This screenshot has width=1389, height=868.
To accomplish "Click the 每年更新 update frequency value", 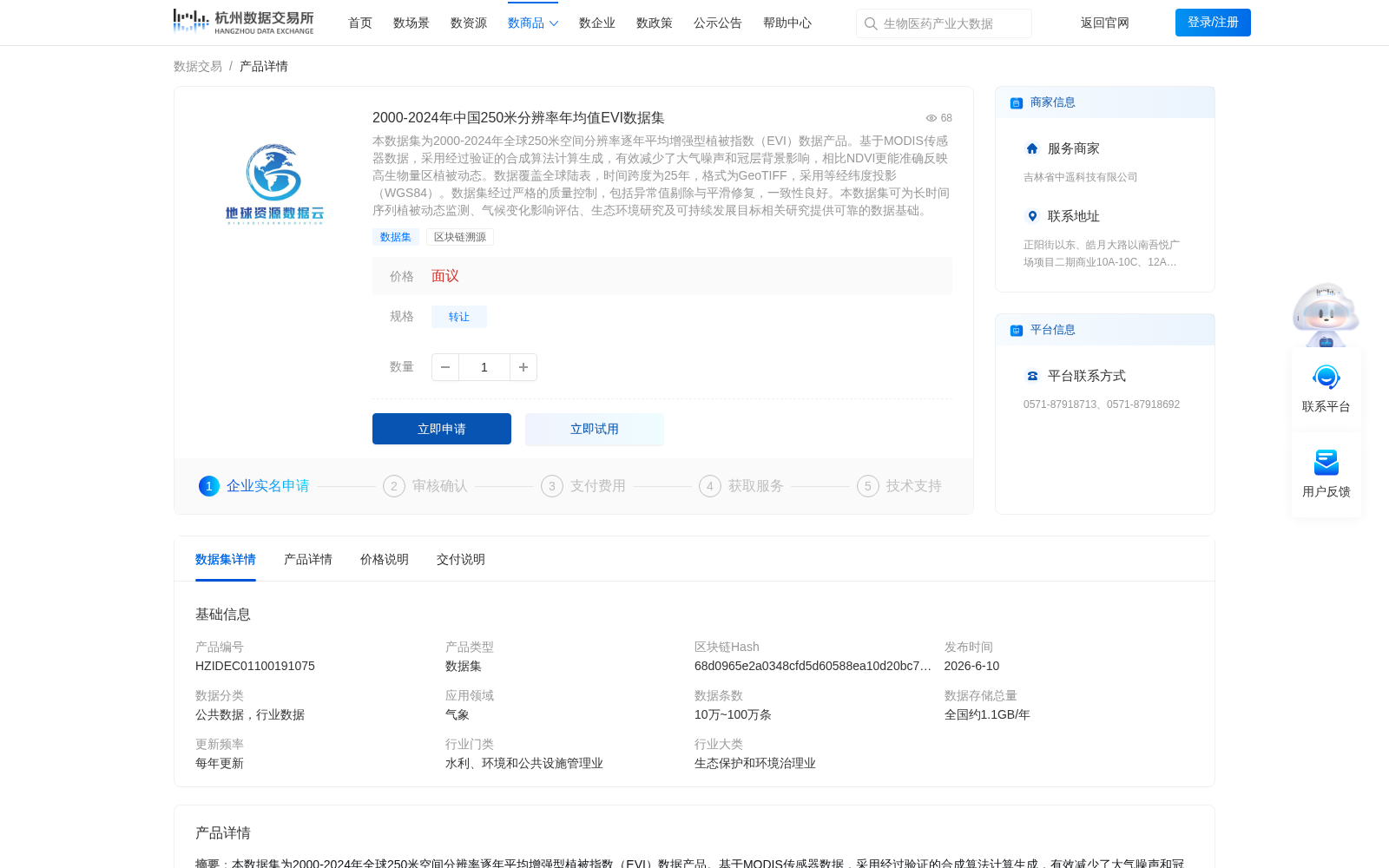I will tap(220, 763).
